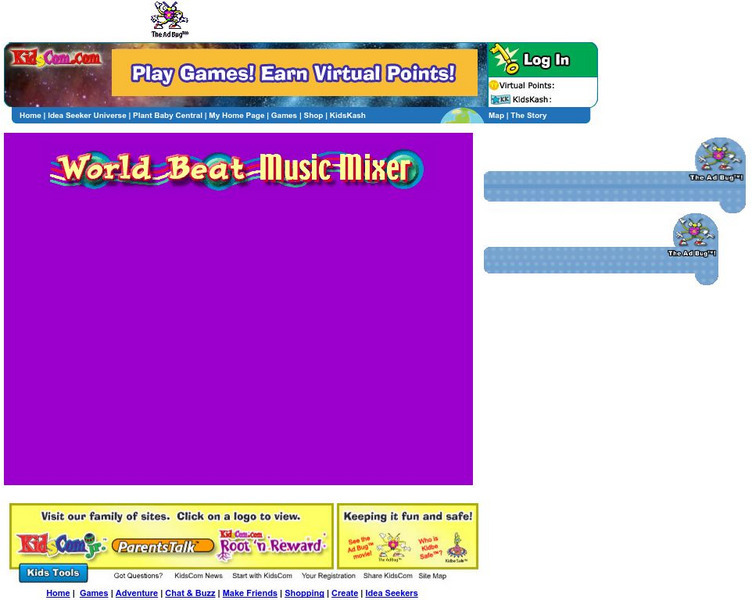
Task: Open the KidsCom.com logo in header
Action: 56,58
